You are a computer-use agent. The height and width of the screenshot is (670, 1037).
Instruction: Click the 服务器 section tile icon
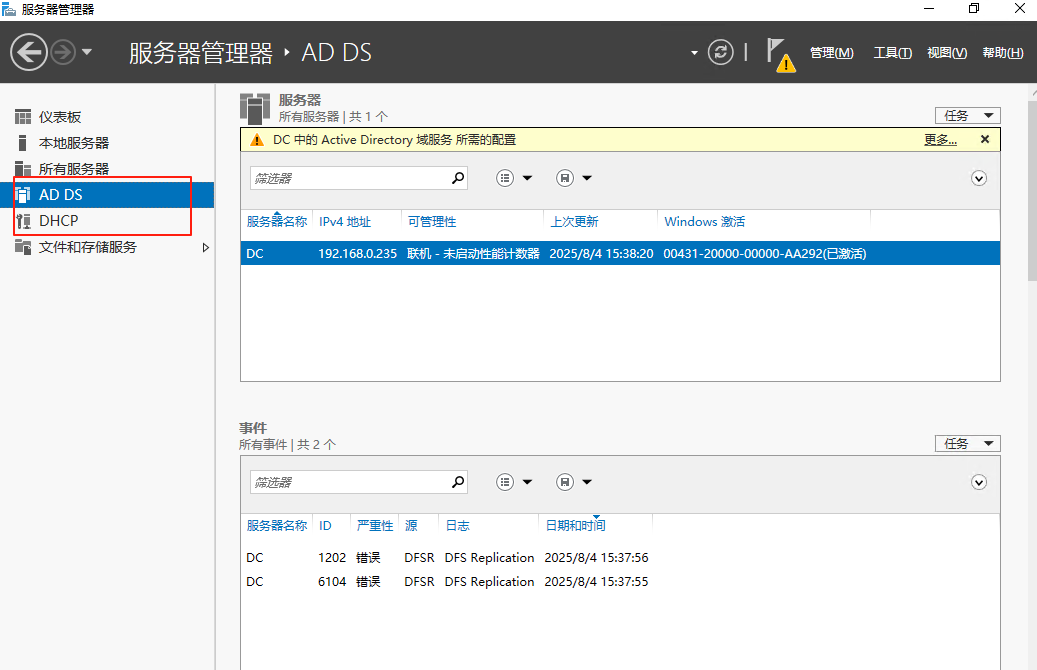click(255, 108)
